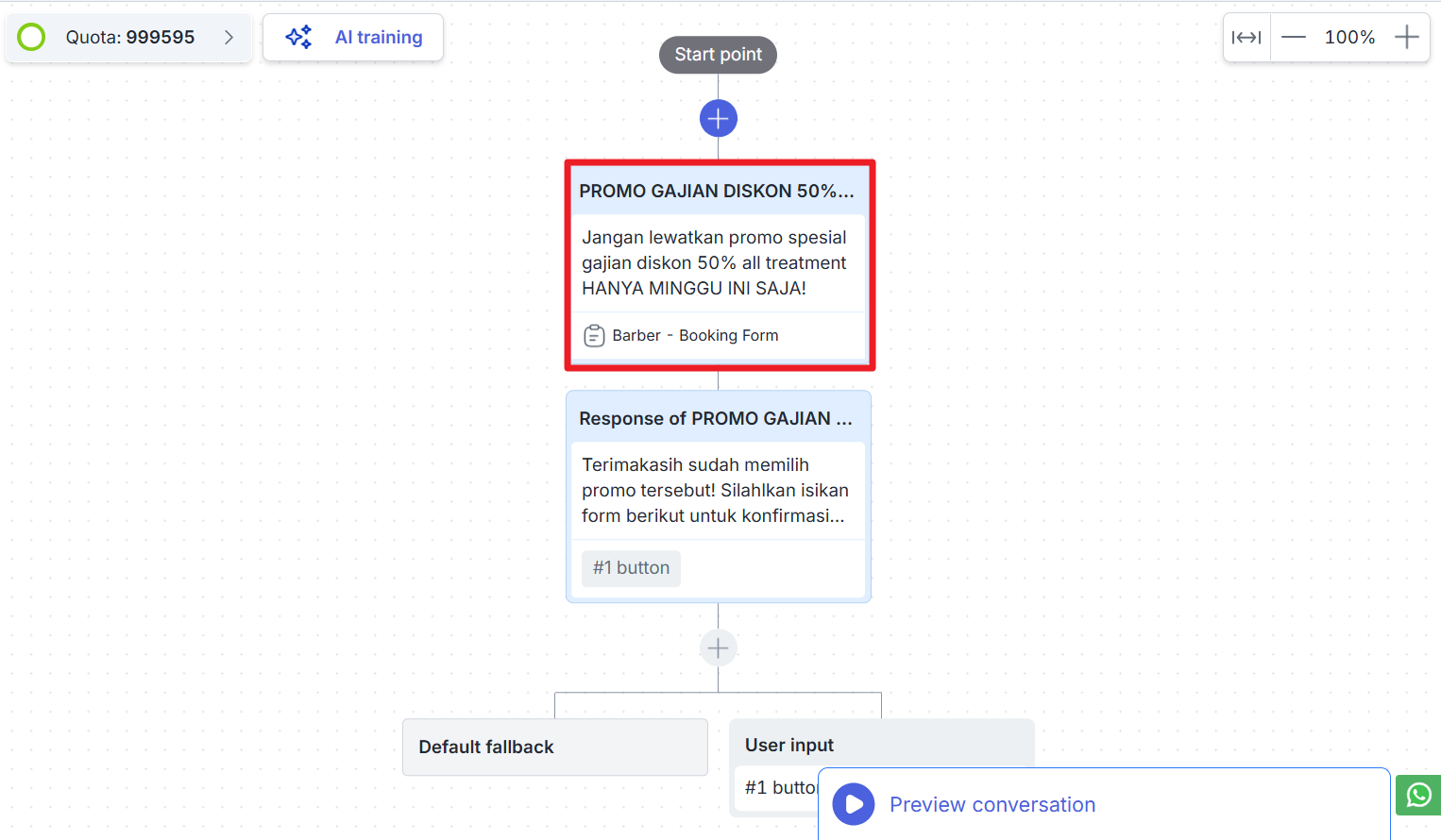Open the WhatsApp chat icon

[1418, 796]
